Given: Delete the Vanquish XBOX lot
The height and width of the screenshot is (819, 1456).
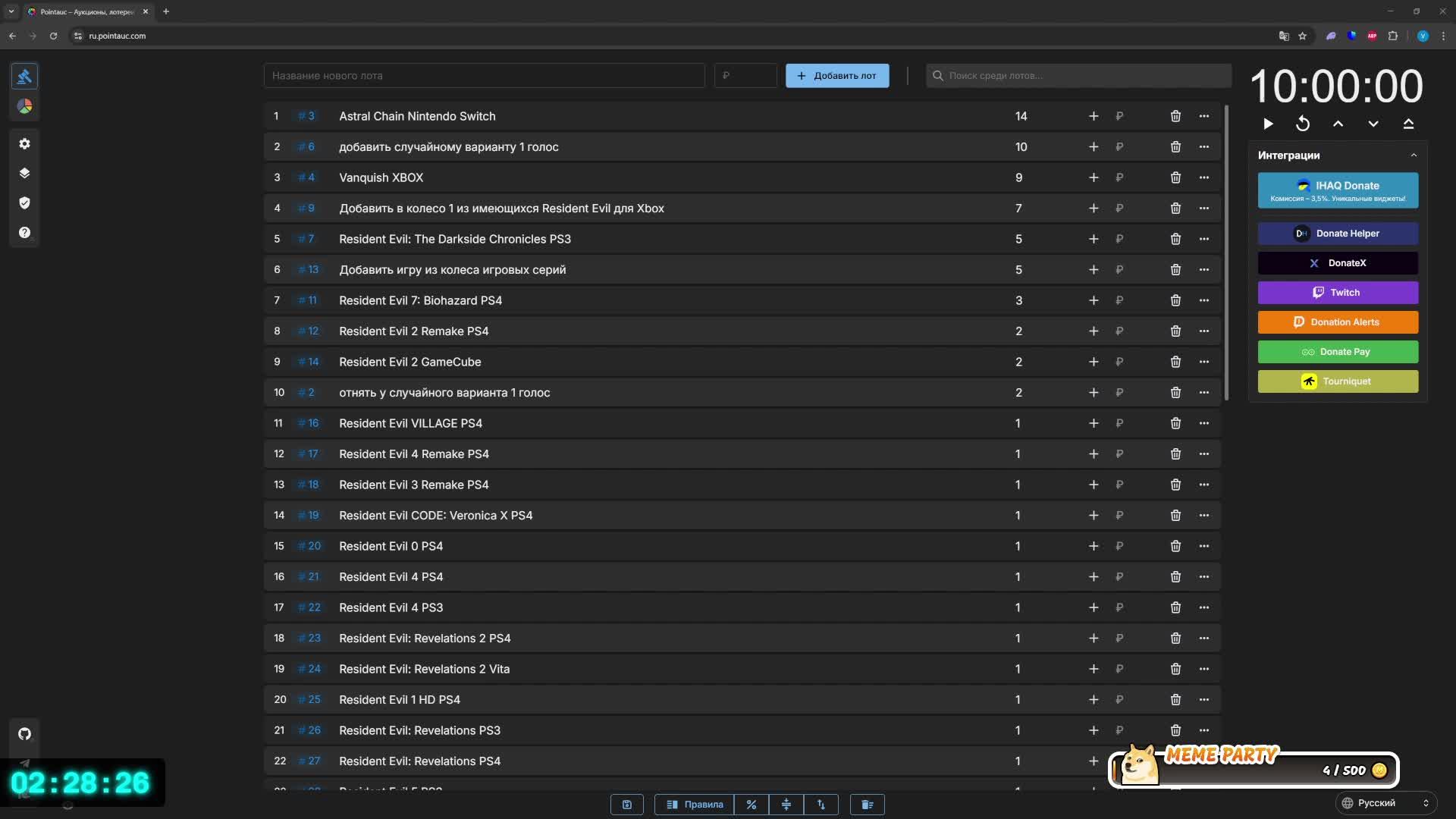Looking at the screenshot, I should [x=1175, y=177].
